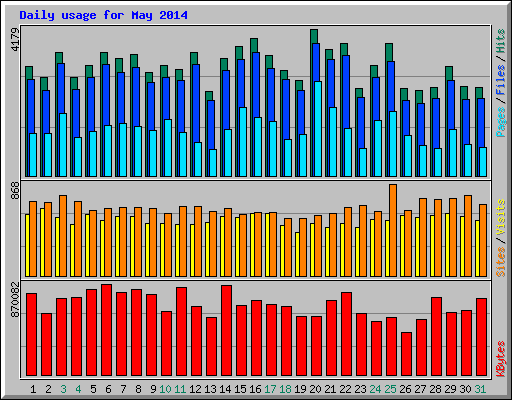Click the red KBytes bar for day 31

click(x=482, y=337)
